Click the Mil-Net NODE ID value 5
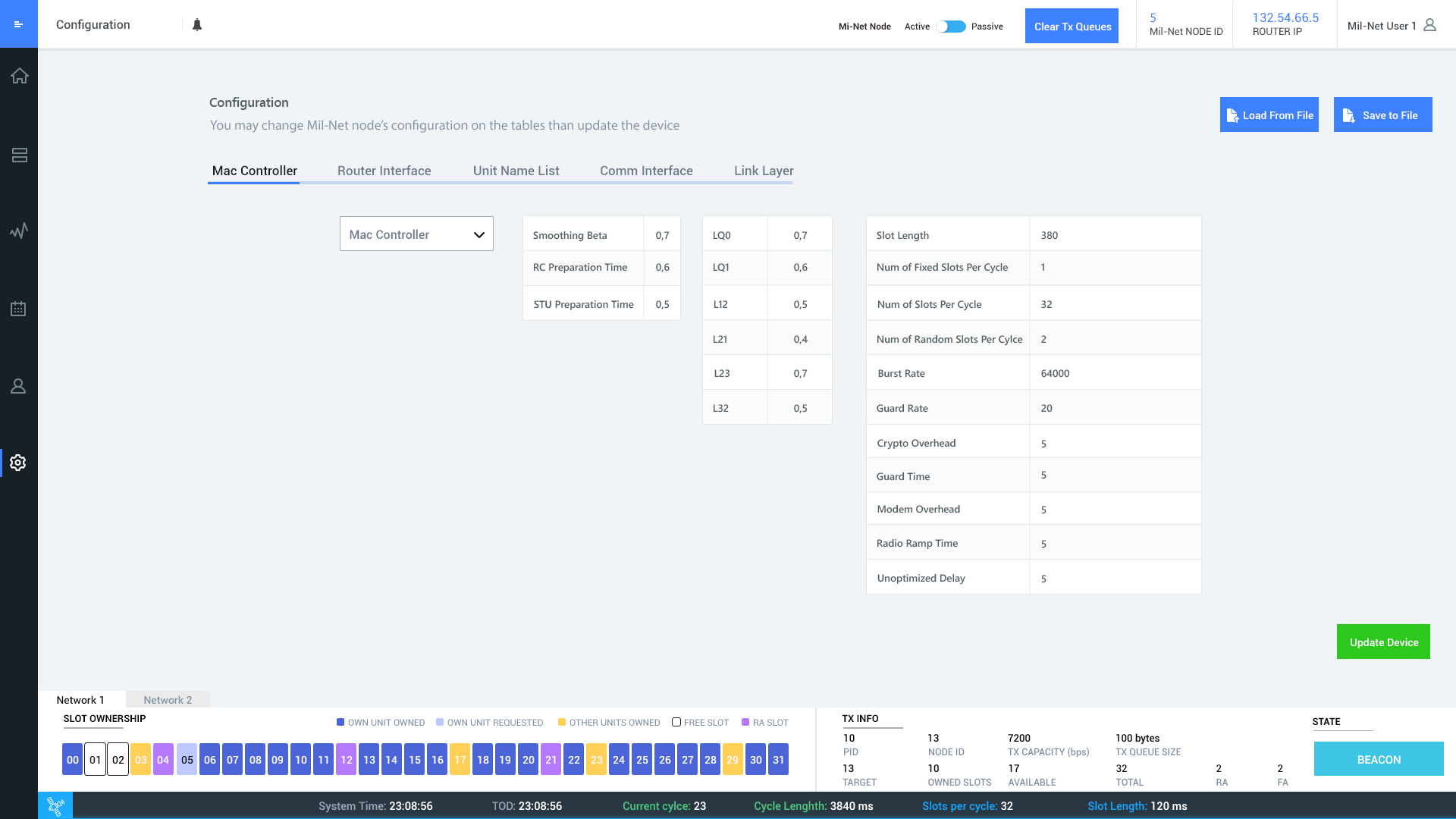 pos(1153,17)
